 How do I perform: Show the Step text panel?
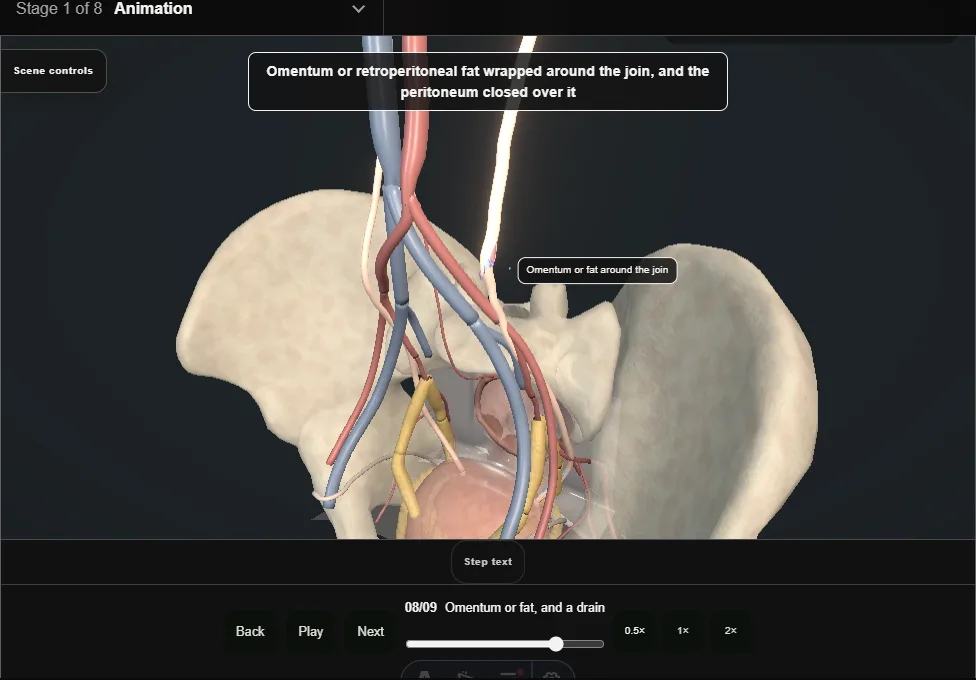click(488, 562)
